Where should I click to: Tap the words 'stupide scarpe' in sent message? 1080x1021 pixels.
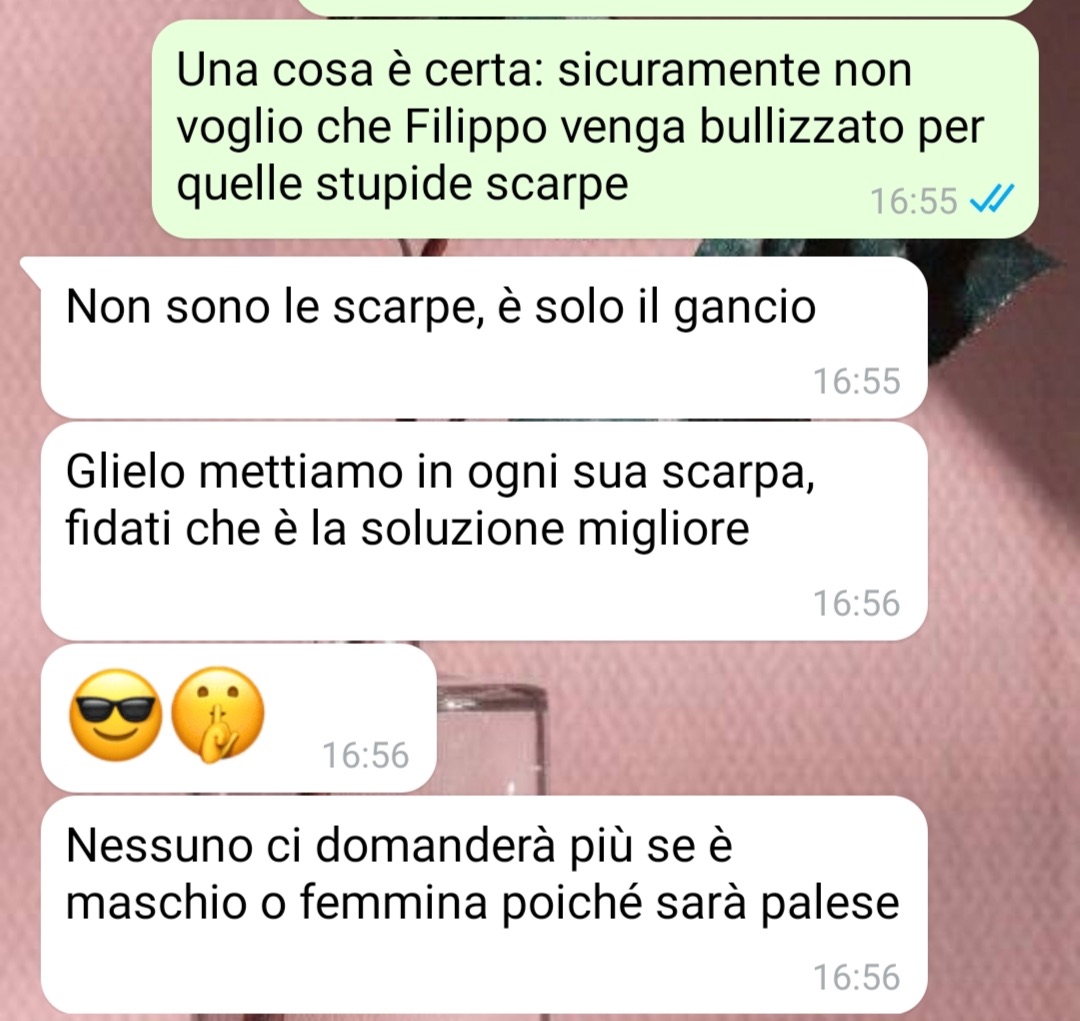click(x=472, y=186)
